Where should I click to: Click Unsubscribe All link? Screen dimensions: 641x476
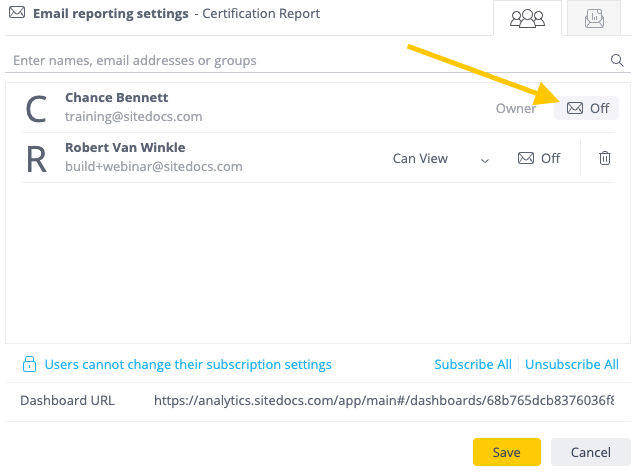(572, 364)
